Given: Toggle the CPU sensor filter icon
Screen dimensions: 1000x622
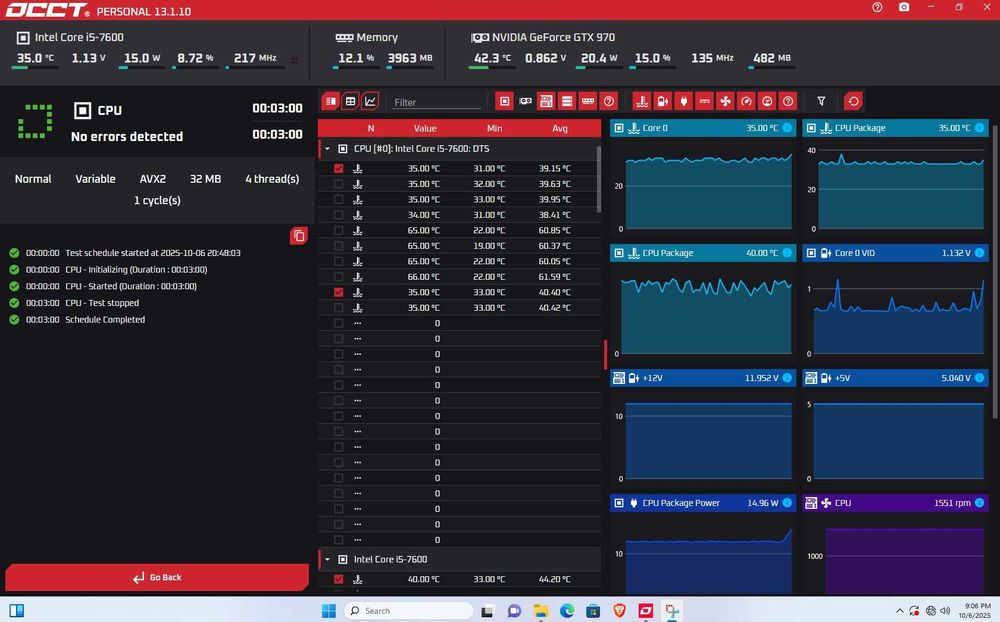Looking at the screenshot, I should click(x=504, y=101).
